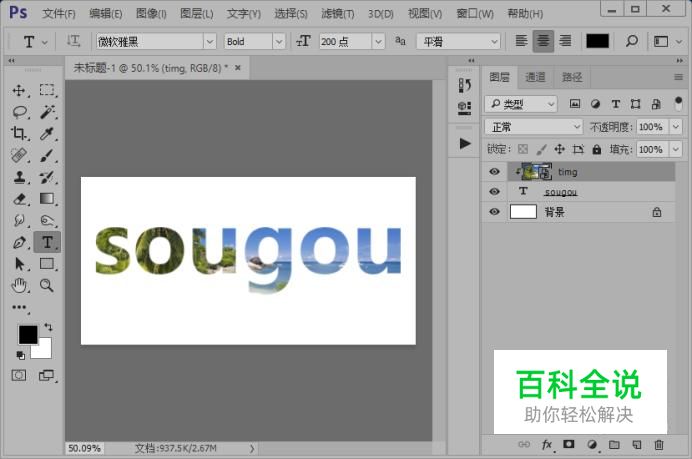692x459 pixels.
Task: Open the blend mode 正常 dropdown
Action: [x=534, y=127]
